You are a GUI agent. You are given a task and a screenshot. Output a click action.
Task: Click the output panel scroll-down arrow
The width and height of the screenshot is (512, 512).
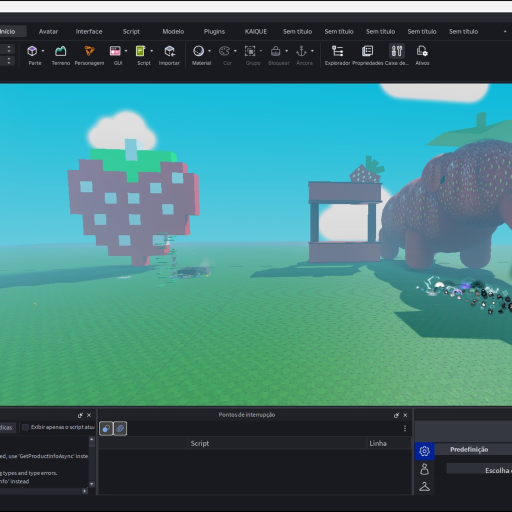[92, 484]
